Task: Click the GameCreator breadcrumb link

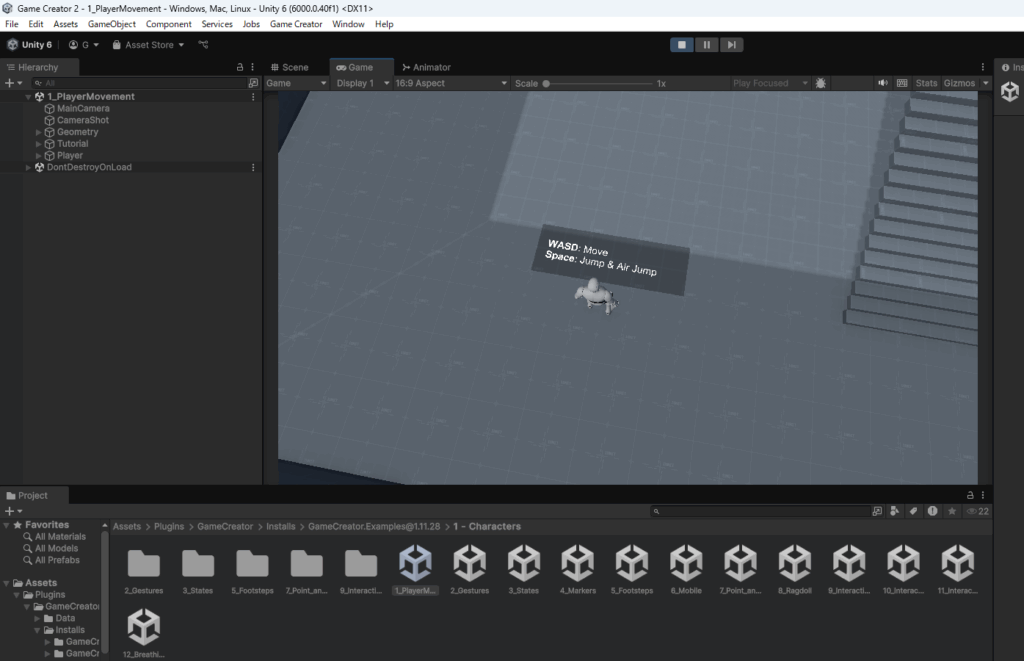Action: (225, 526)
